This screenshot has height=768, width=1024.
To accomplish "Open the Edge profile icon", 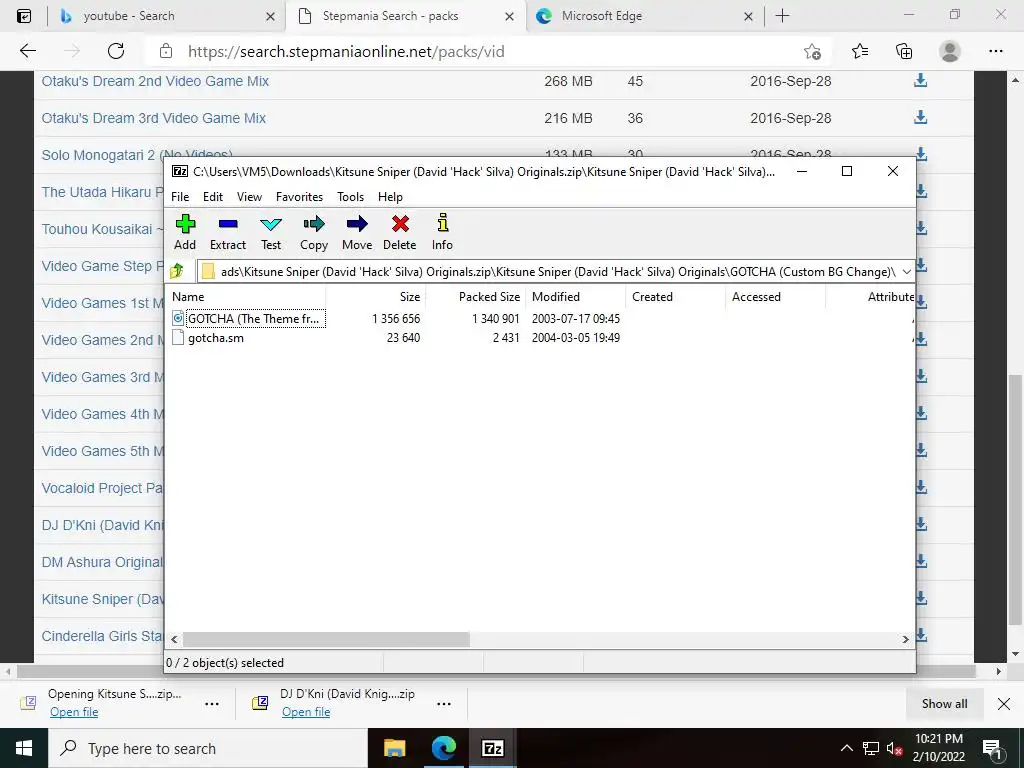I will click(x=950, y=51).
